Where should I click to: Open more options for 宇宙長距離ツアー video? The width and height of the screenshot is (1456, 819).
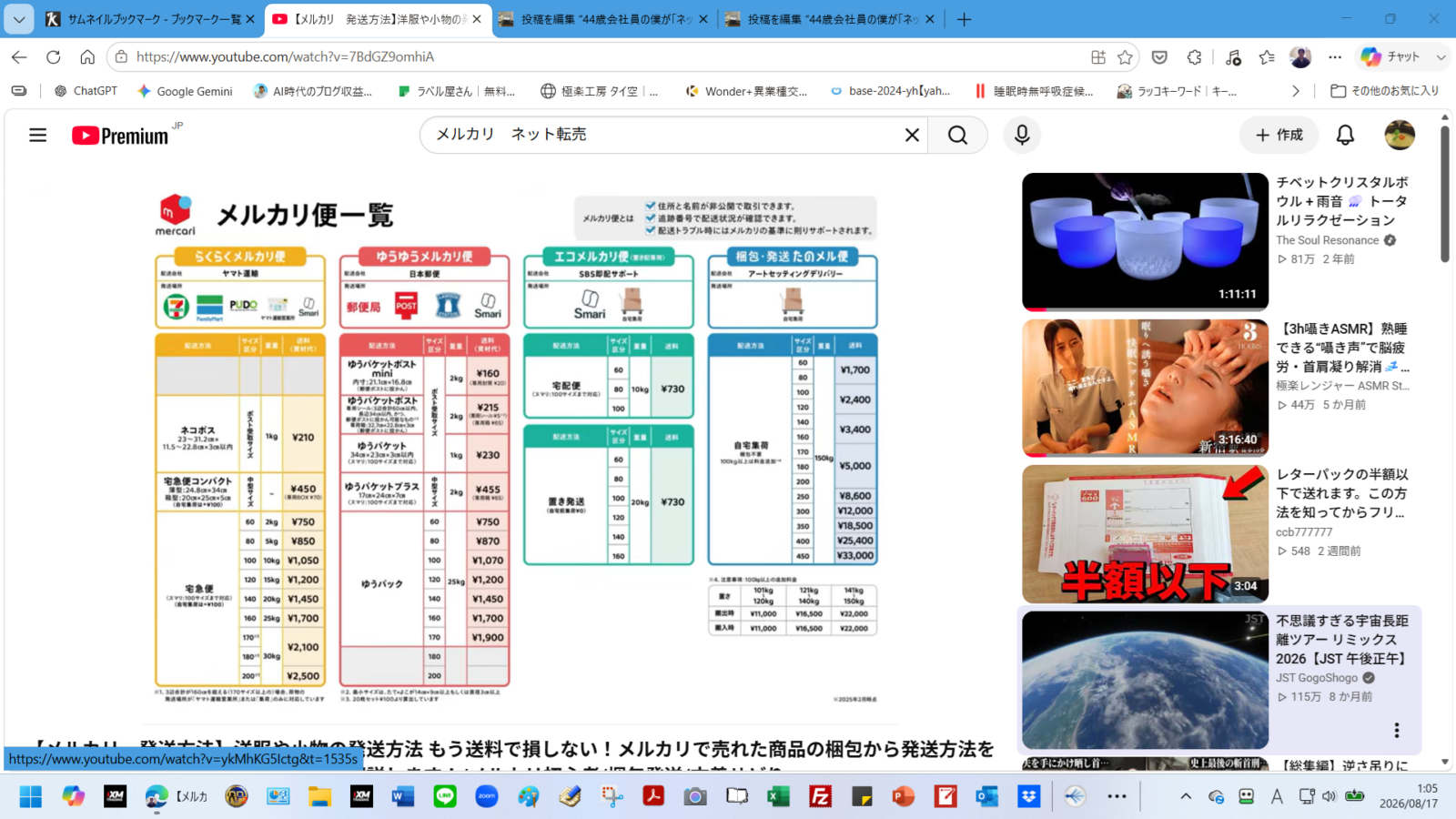pyautogui.click(x=1397, y=730)
